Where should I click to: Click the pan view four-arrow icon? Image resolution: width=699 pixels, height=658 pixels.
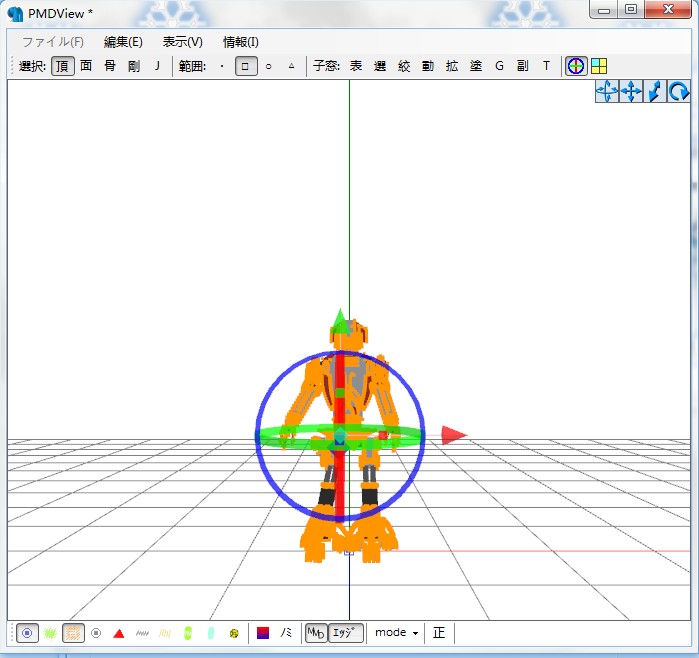tap(631, 92)
